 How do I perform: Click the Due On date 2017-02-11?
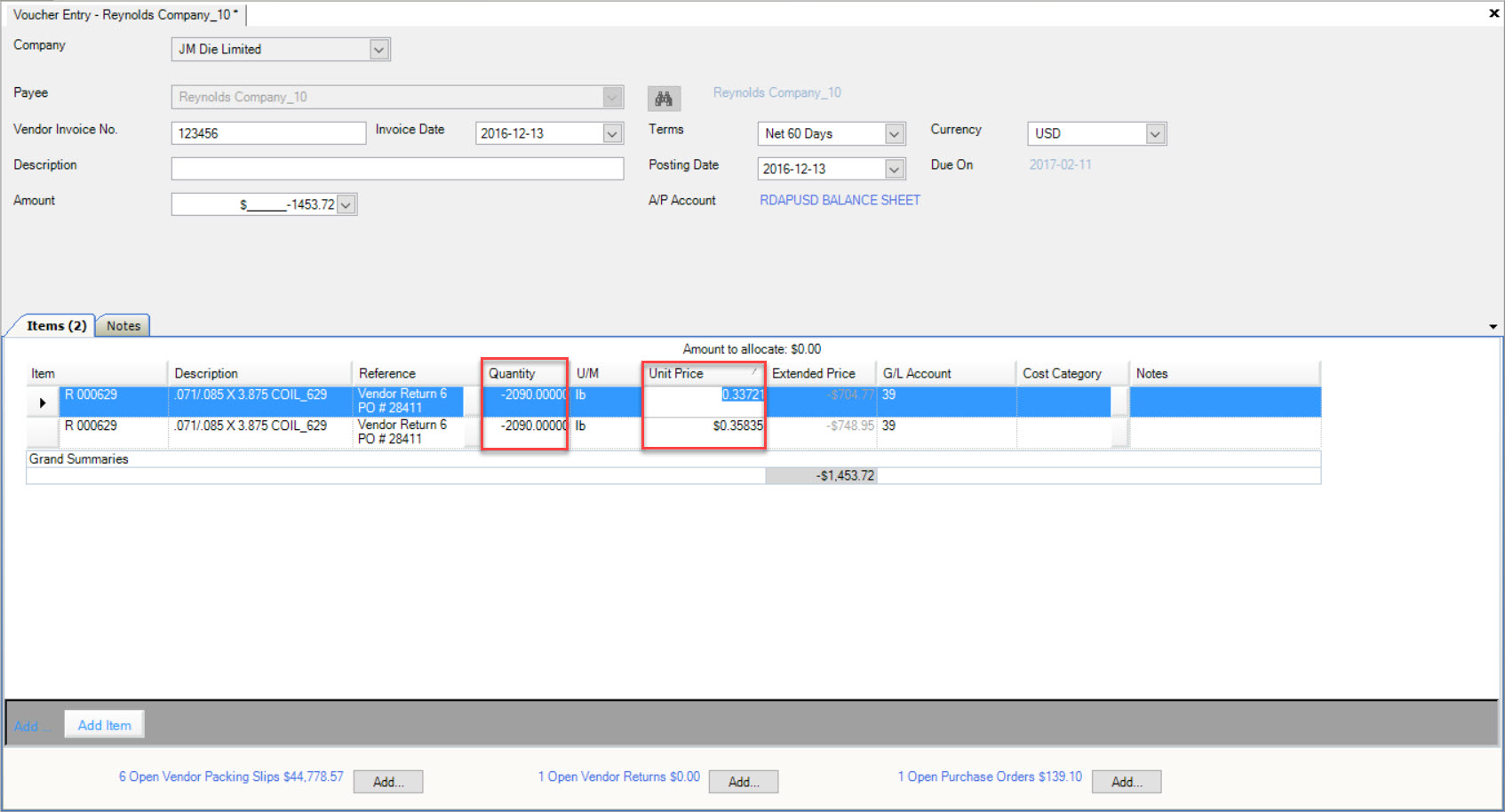1060,165
